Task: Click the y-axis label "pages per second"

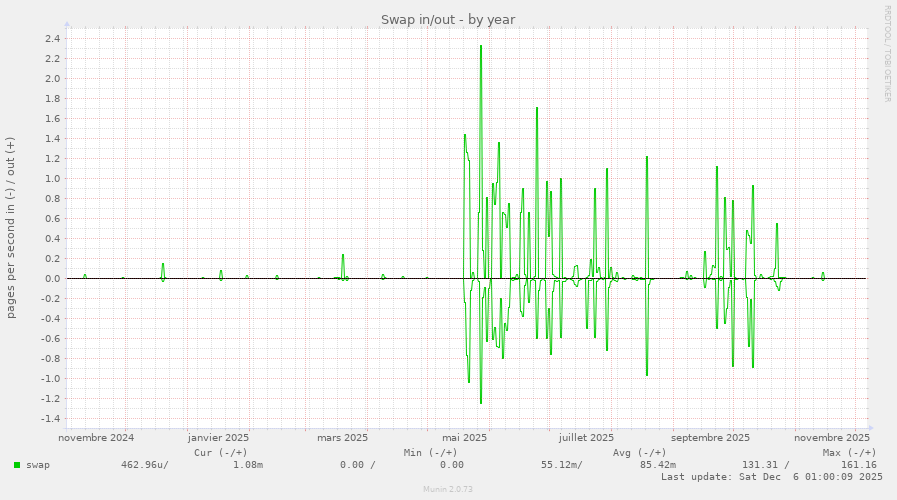Action: (x=11, y=228)
